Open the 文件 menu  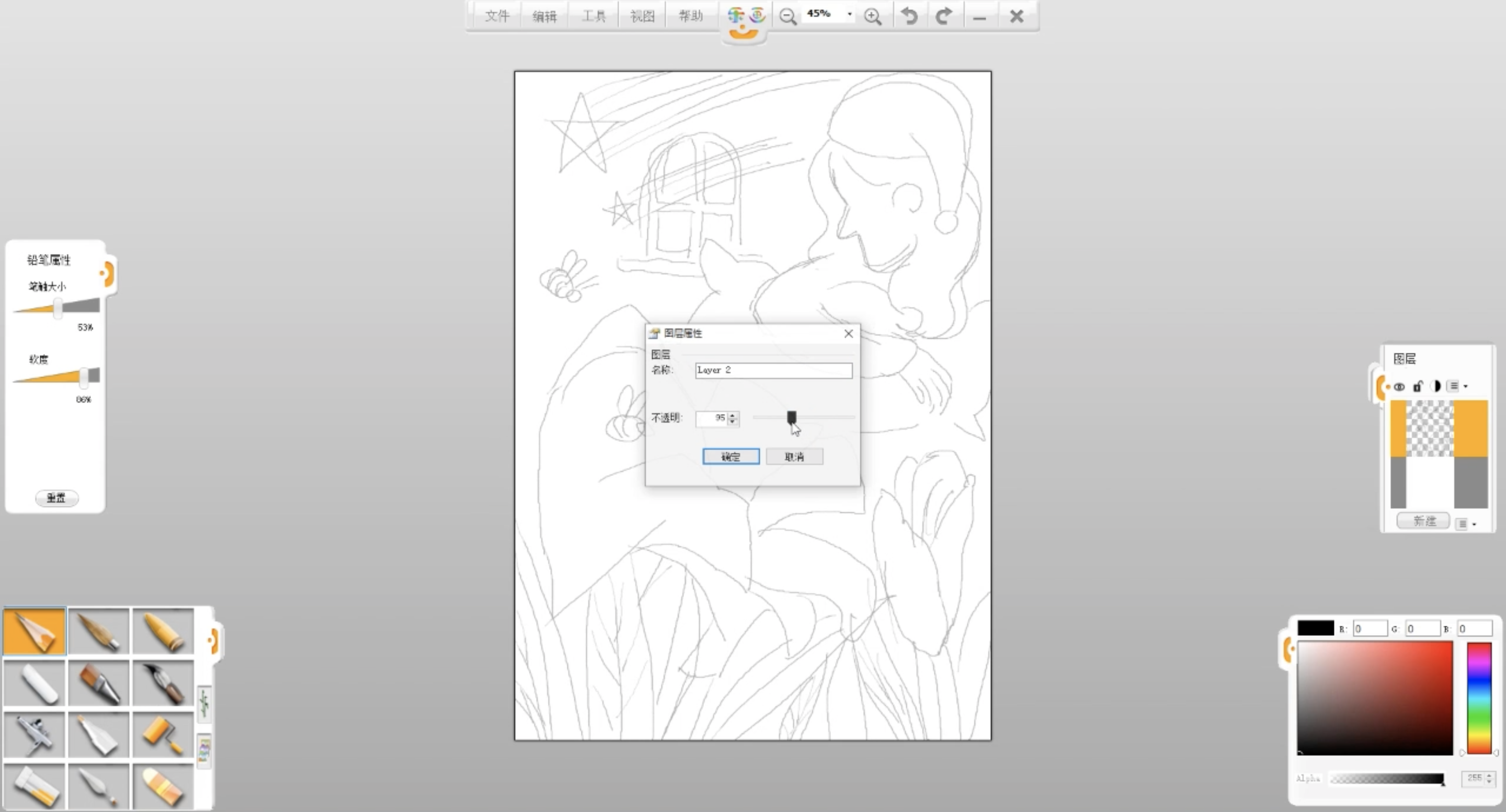tap(496, 16)
